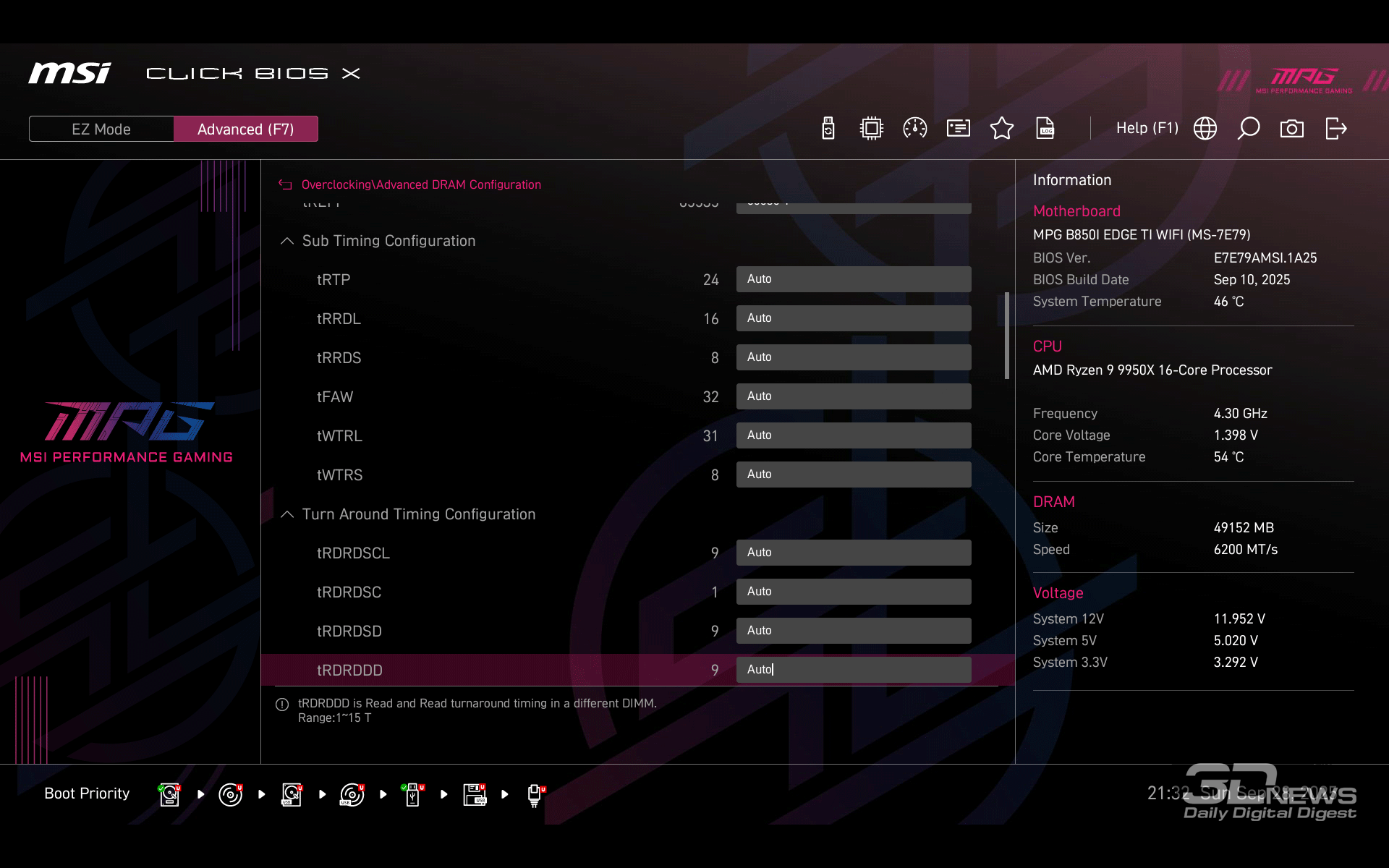This screenshot has width=1389, height=868.
Task: Click the star Favorites icon
Action: [x=1002, y=129]
